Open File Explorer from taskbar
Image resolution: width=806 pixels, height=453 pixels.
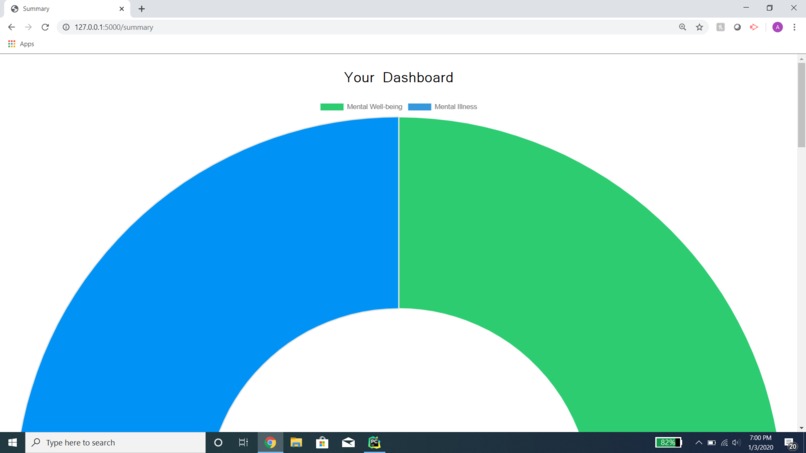[x=296, y=442]
